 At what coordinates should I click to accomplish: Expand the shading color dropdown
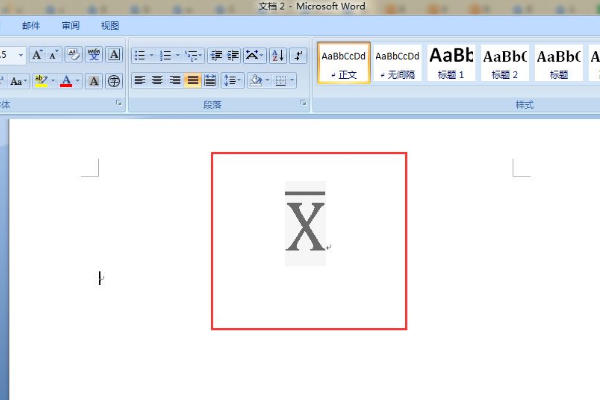pos(267,80)
